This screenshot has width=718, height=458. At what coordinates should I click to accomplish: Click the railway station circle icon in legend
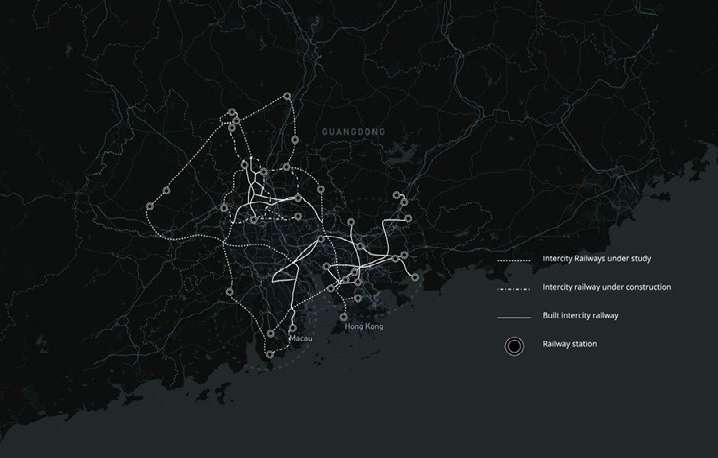514,347
